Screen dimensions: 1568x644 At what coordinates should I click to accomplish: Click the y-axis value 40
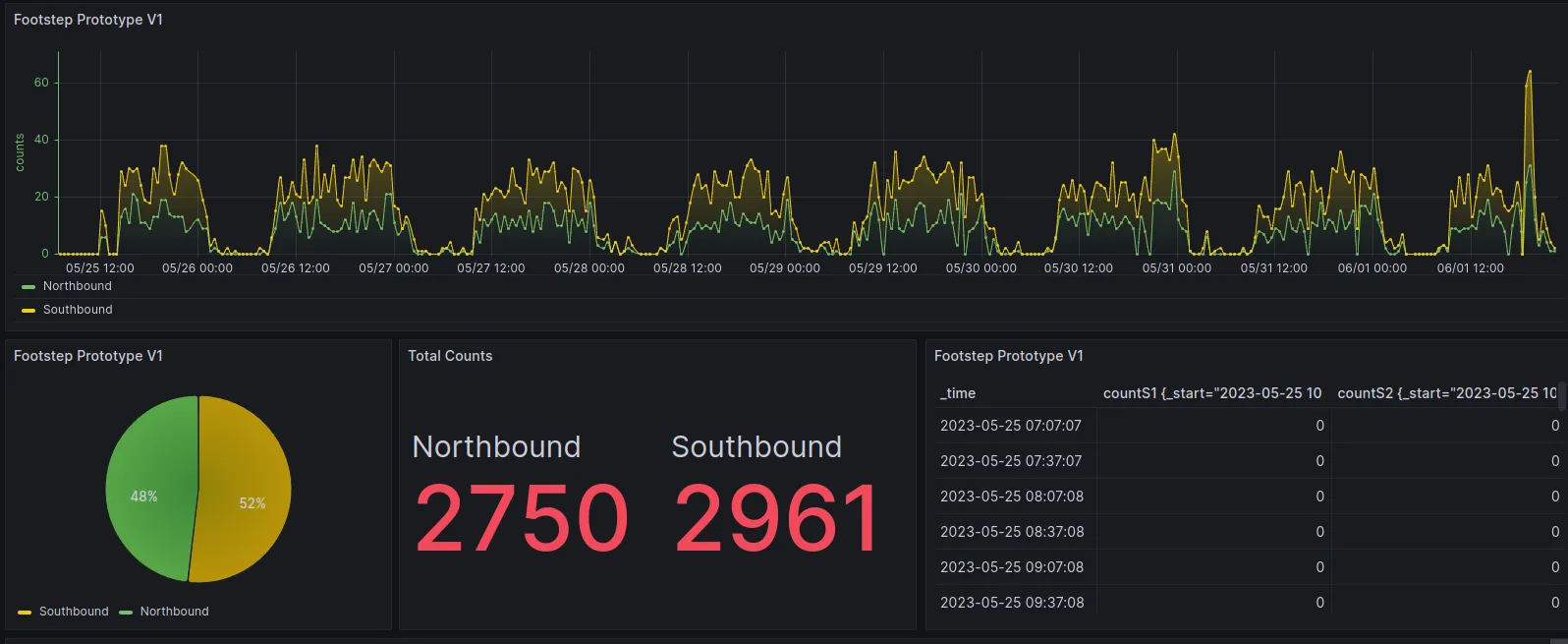pyautogui.click(x=41, y=140)
